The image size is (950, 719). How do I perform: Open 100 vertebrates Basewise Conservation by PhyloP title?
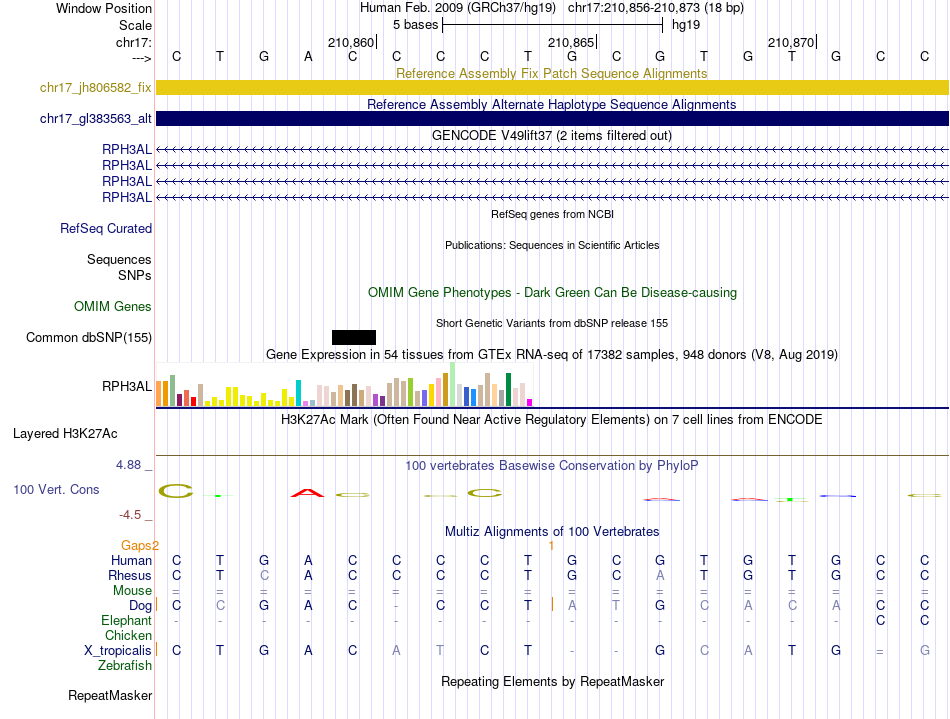[x=552, y=465]
